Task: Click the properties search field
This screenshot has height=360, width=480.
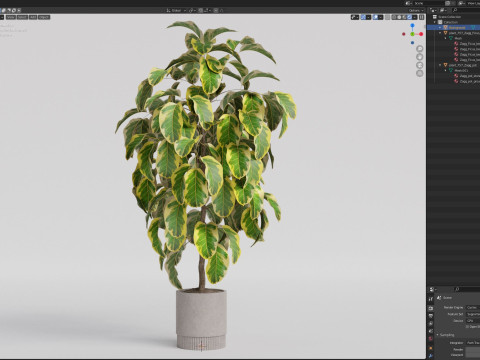Action: pos(467,289)
